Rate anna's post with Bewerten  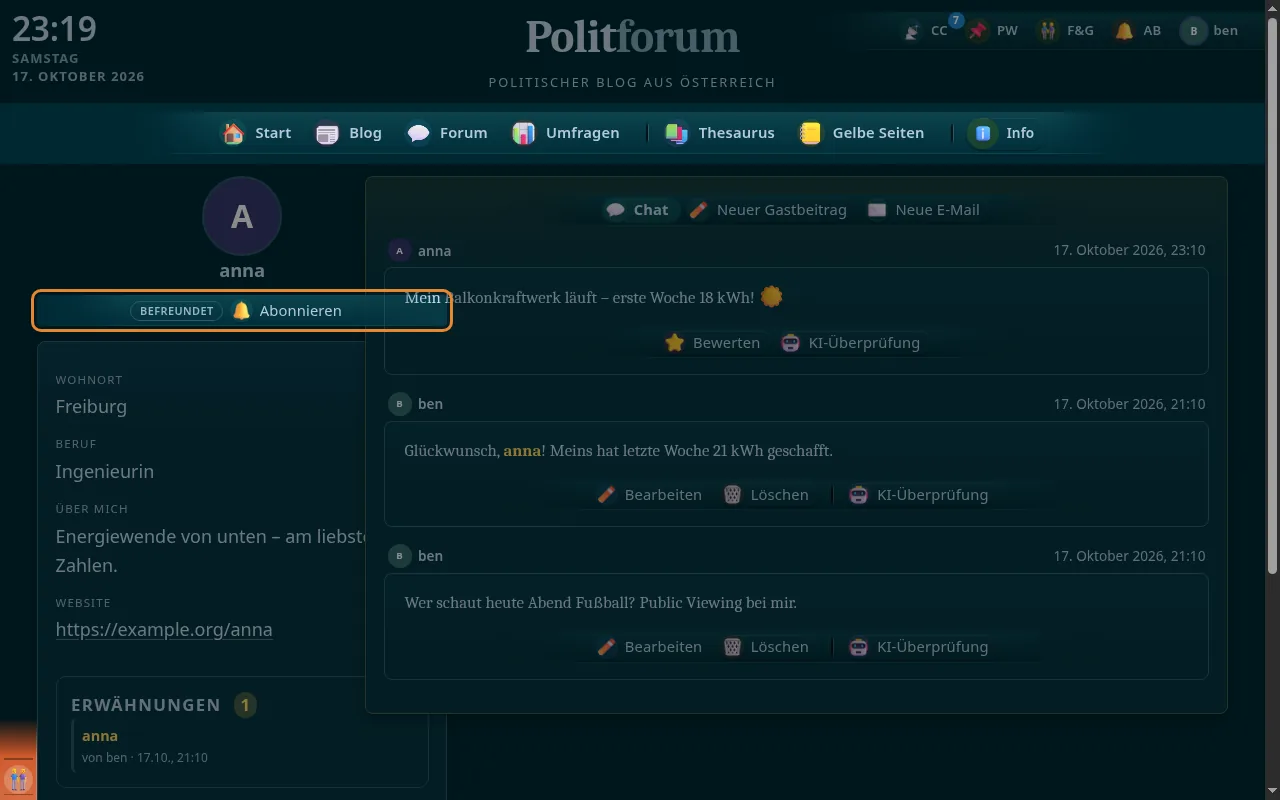click(712, 343)
